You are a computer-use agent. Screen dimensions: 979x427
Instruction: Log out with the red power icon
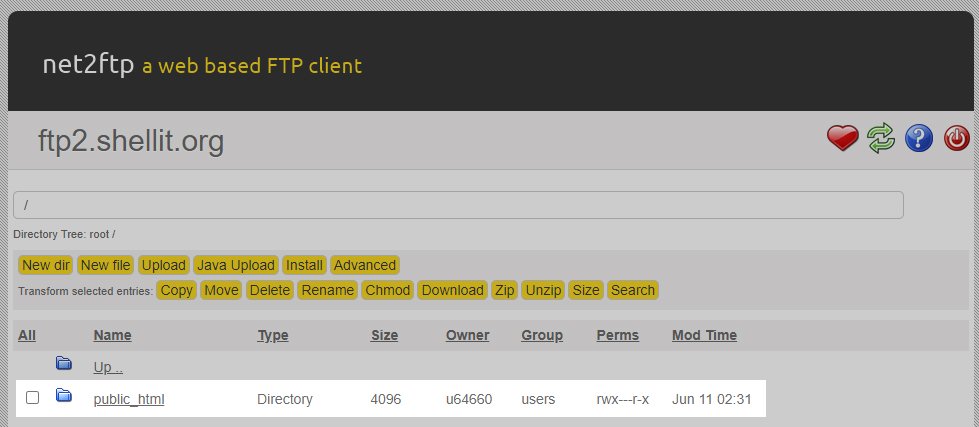(x=957, y=138)
